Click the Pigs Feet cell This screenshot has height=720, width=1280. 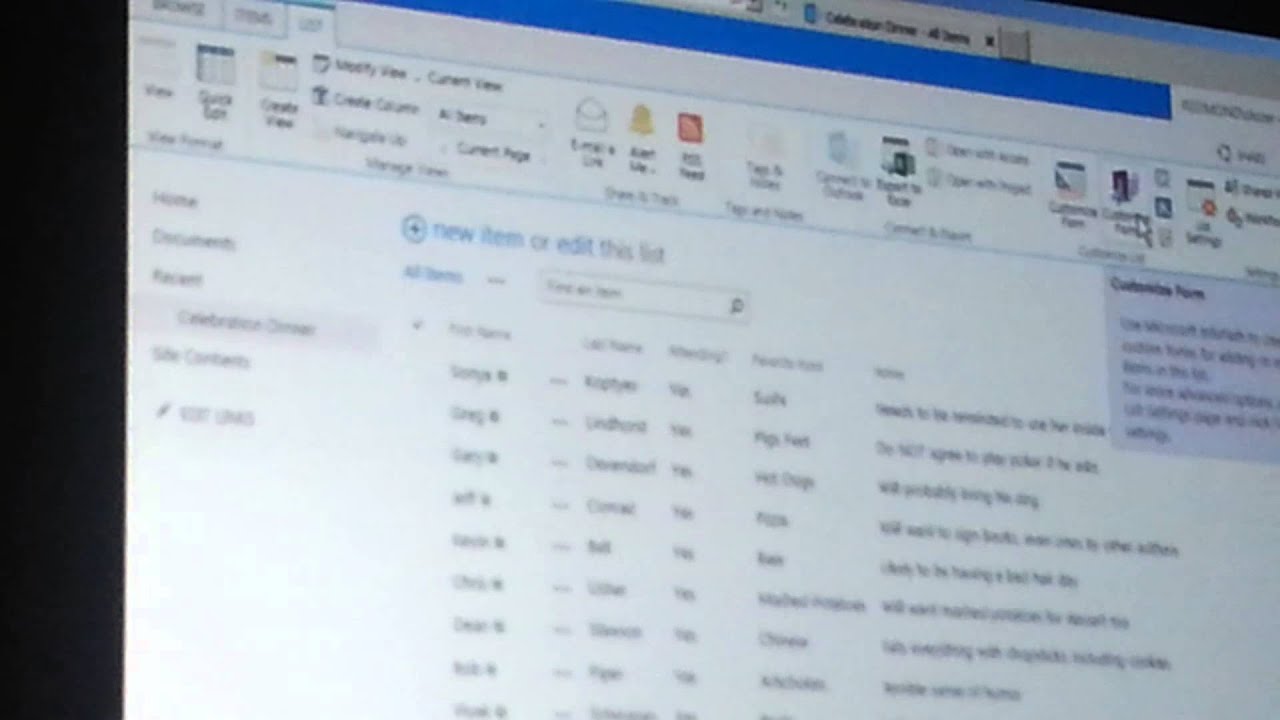coord(782,438)
